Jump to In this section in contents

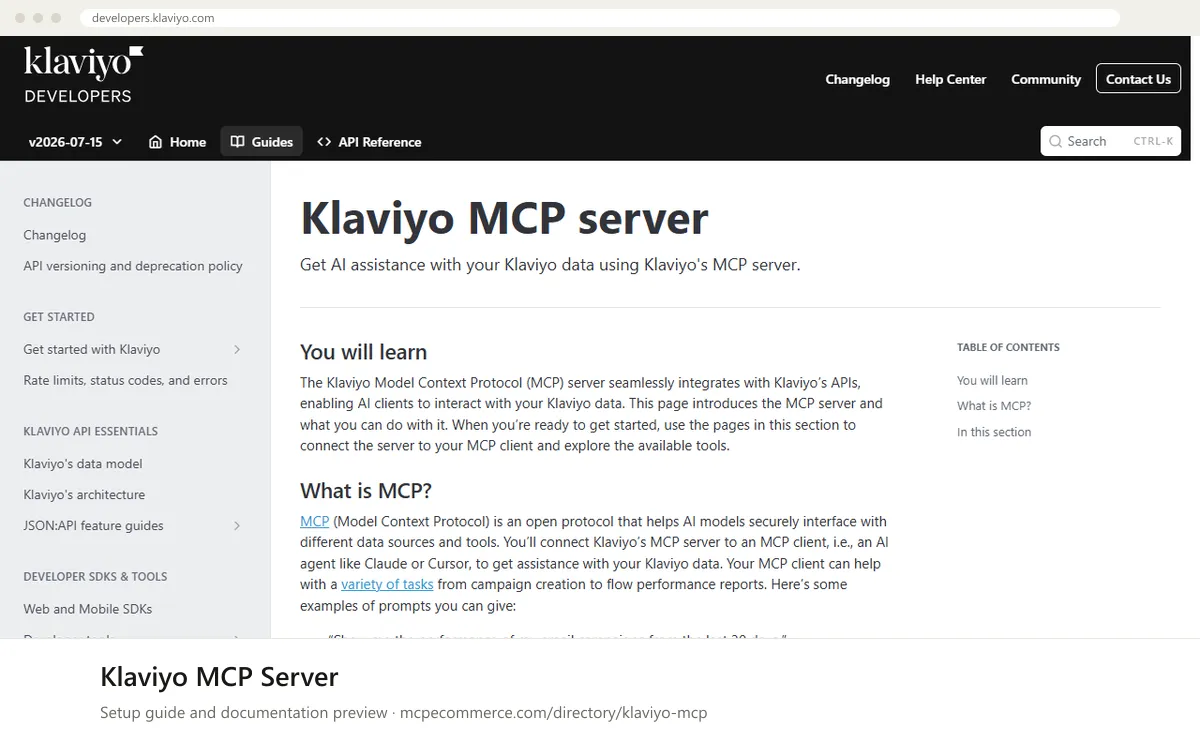pyautogui.click(x=994, y=432)
